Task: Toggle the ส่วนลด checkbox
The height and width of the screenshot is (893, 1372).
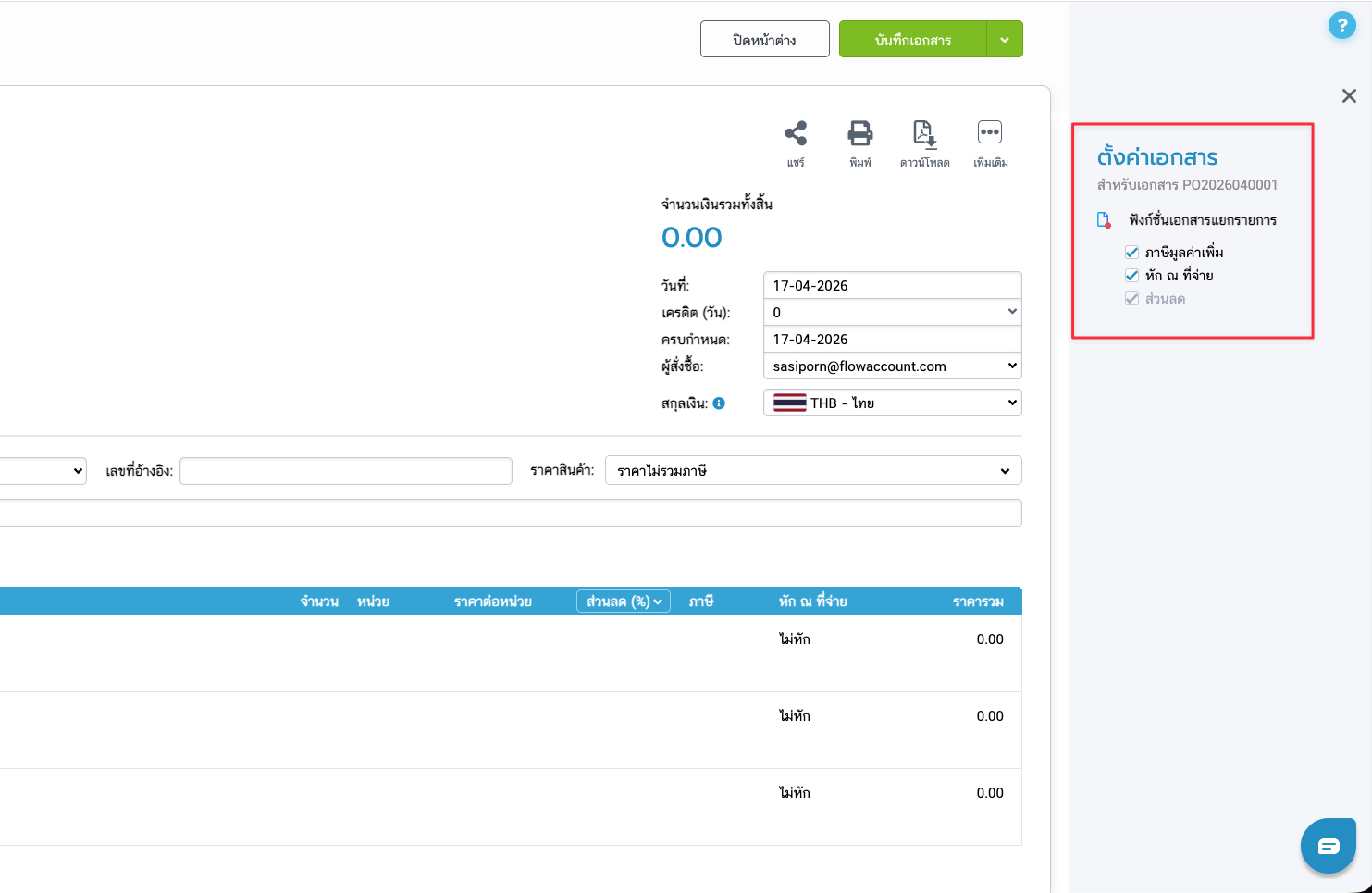Action: tap(1131, 299)
